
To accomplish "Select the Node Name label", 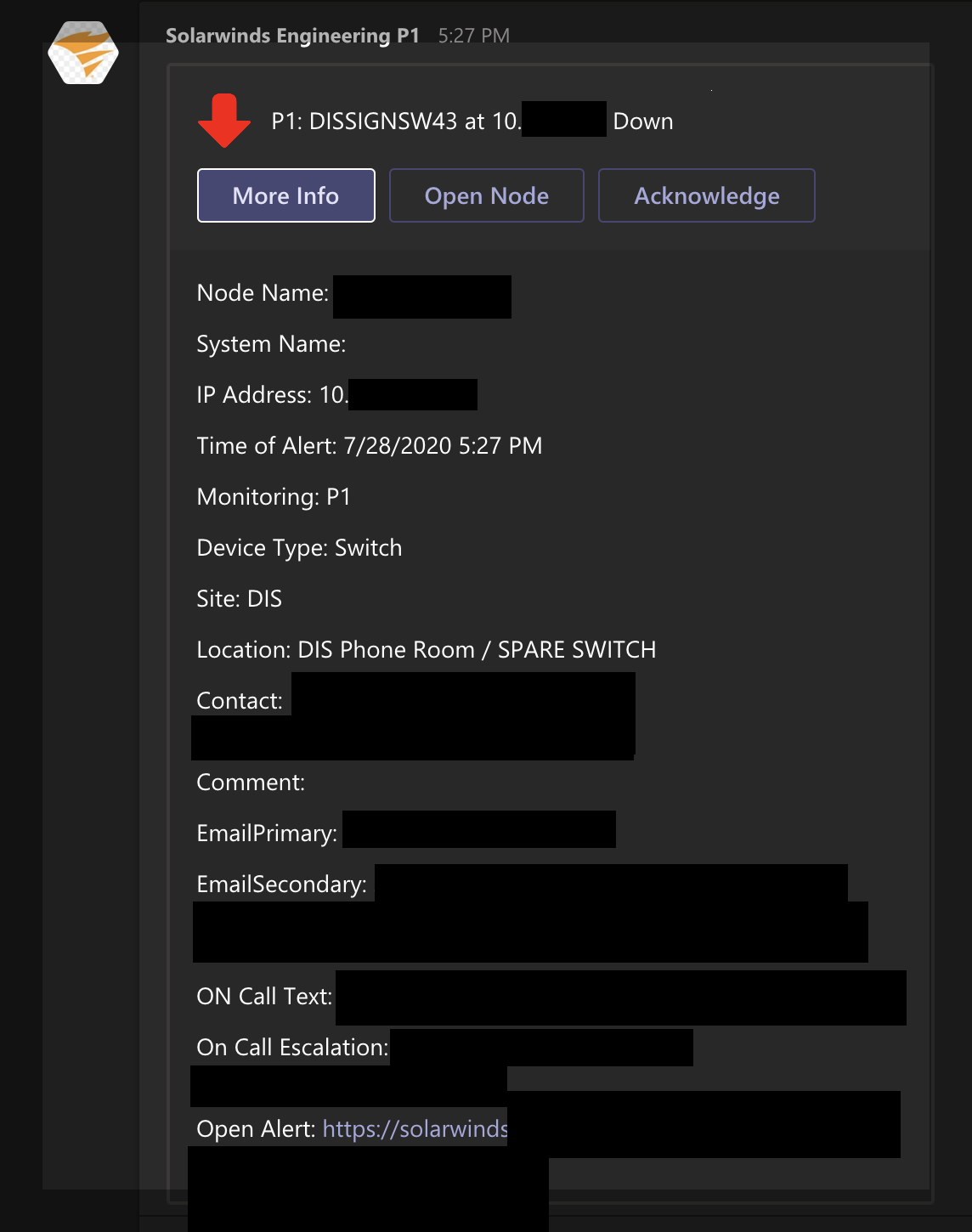I will 263,293.
